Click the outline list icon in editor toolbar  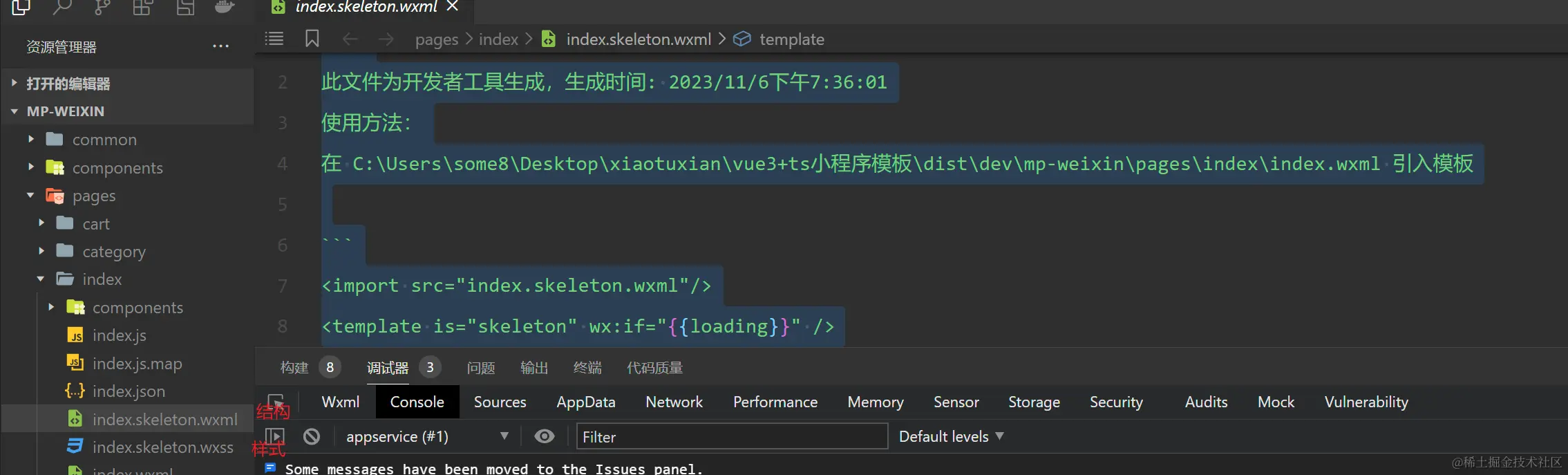274,39
